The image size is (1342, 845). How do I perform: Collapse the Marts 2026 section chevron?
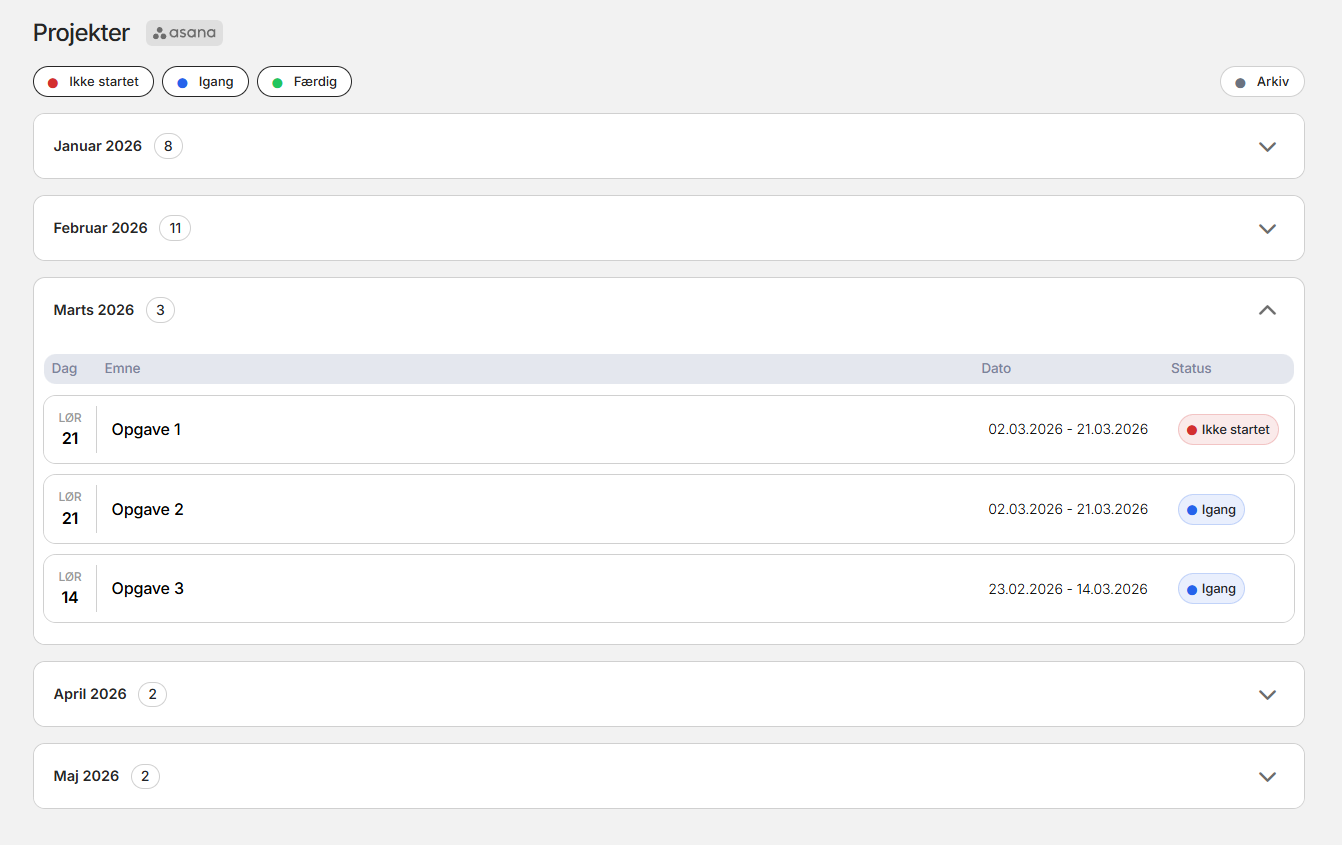coord(1267,311)
